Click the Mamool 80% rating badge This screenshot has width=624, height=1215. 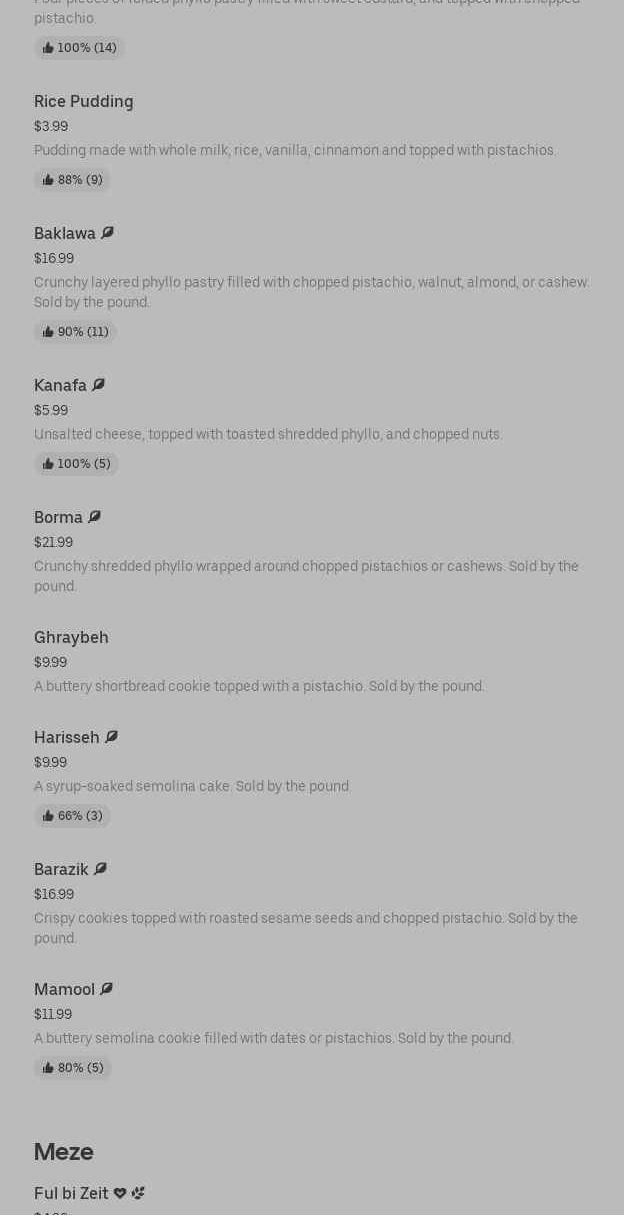click(73, 1068)
